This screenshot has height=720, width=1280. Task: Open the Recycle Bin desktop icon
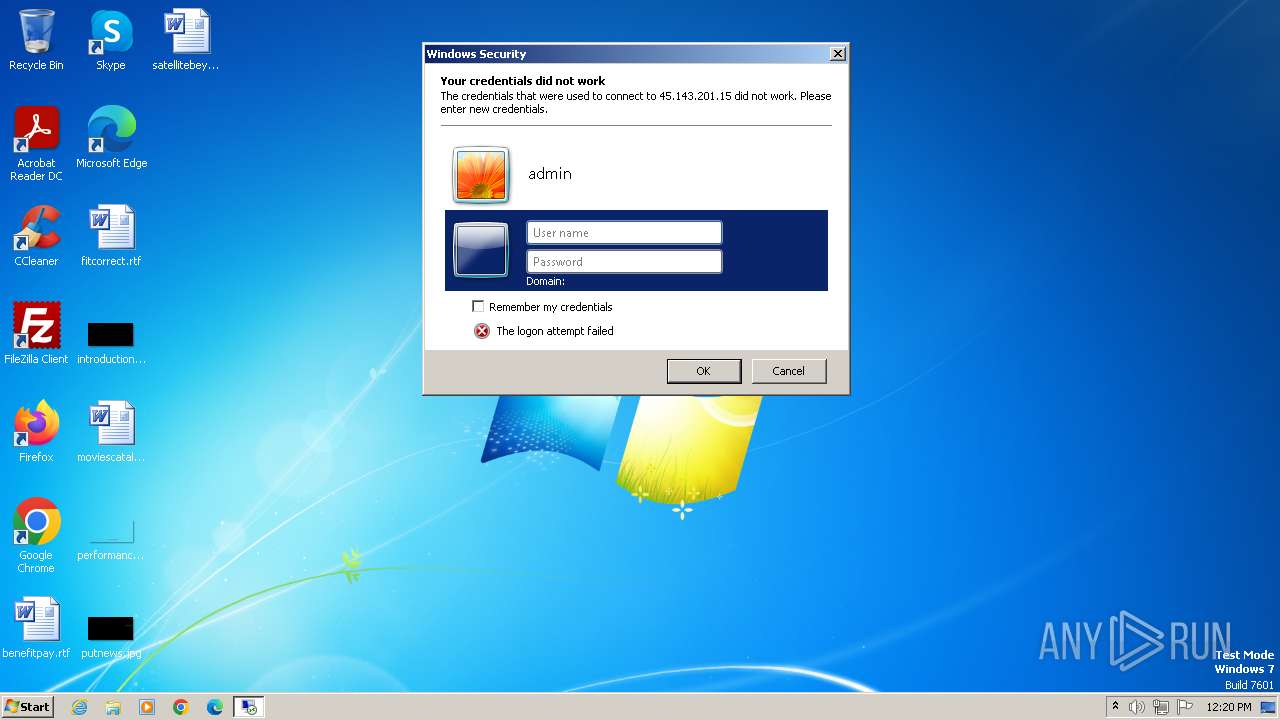coord(36,40)
